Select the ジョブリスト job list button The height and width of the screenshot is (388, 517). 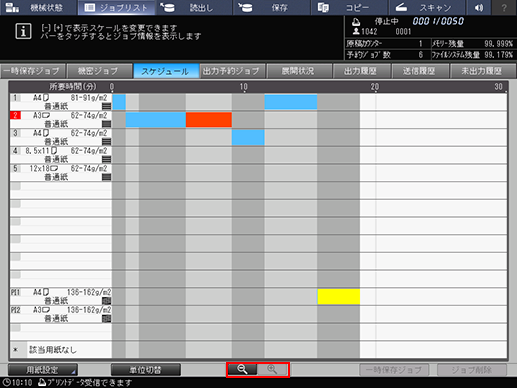pyautogui.click(x=116, y=7)
